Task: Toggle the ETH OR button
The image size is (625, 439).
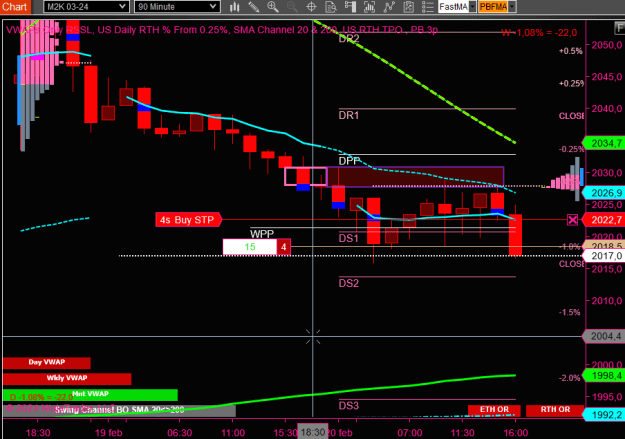Action: click(494, 410)
